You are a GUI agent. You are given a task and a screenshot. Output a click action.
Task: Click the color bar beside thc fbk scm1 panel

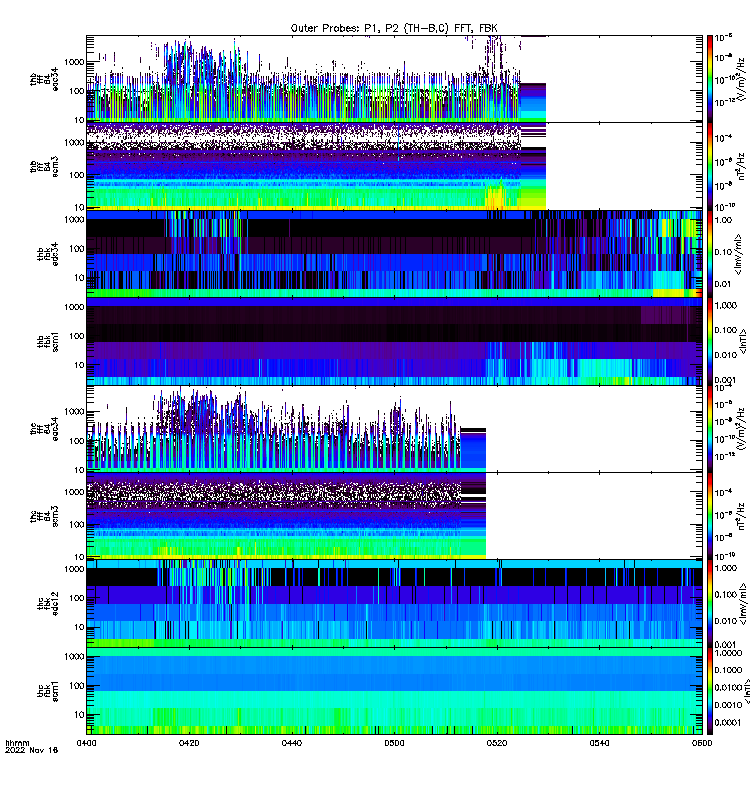coord(710,691)
